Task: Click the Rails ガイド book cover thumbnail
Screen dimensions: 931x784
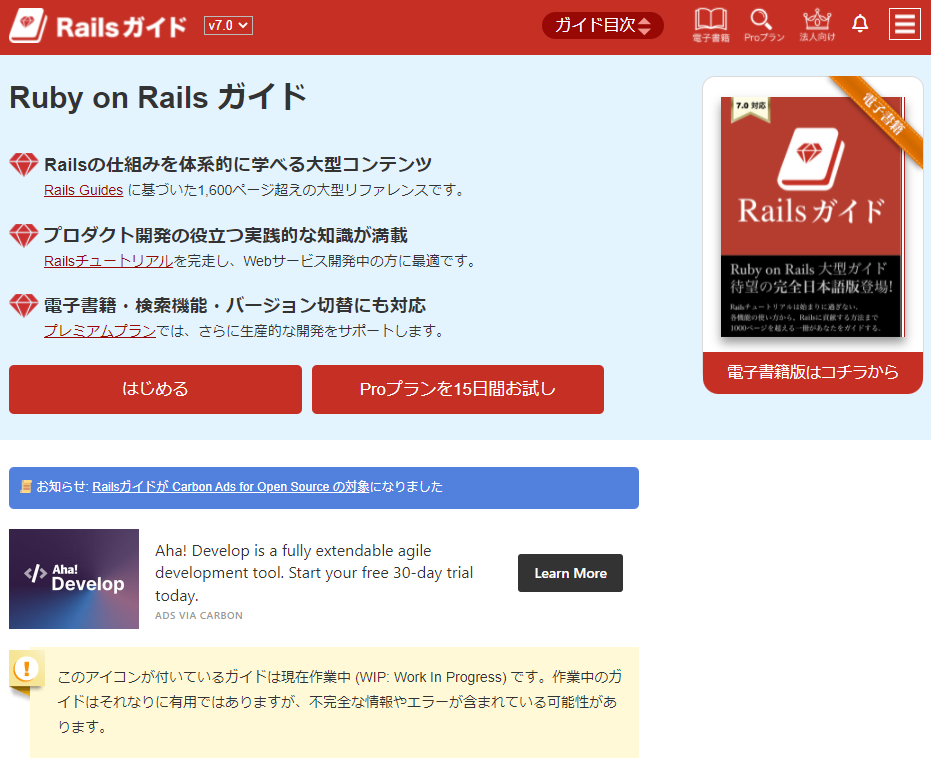Action: pos(812,218)
